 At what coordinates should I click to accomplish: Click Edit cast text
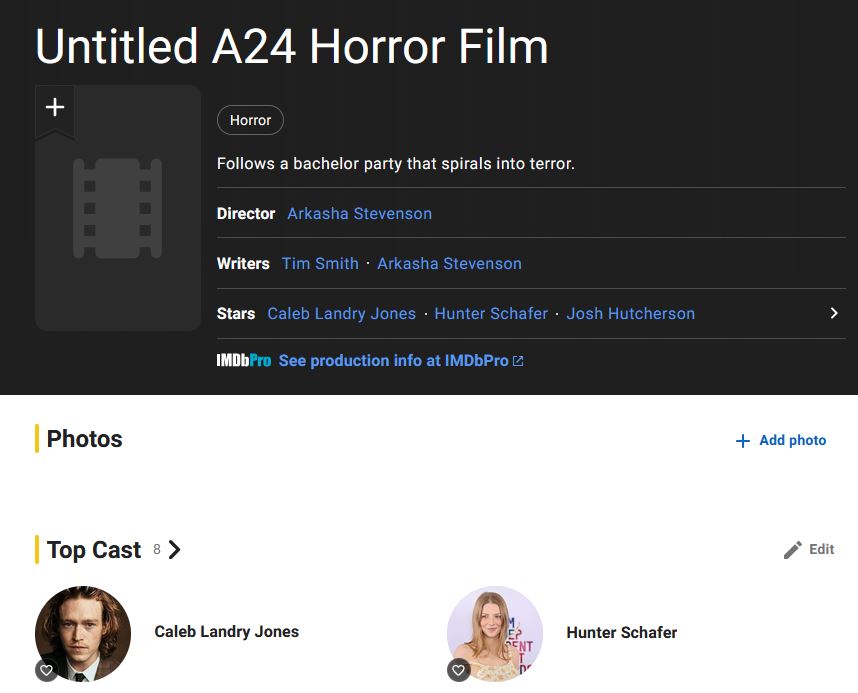tap(821, 549)
